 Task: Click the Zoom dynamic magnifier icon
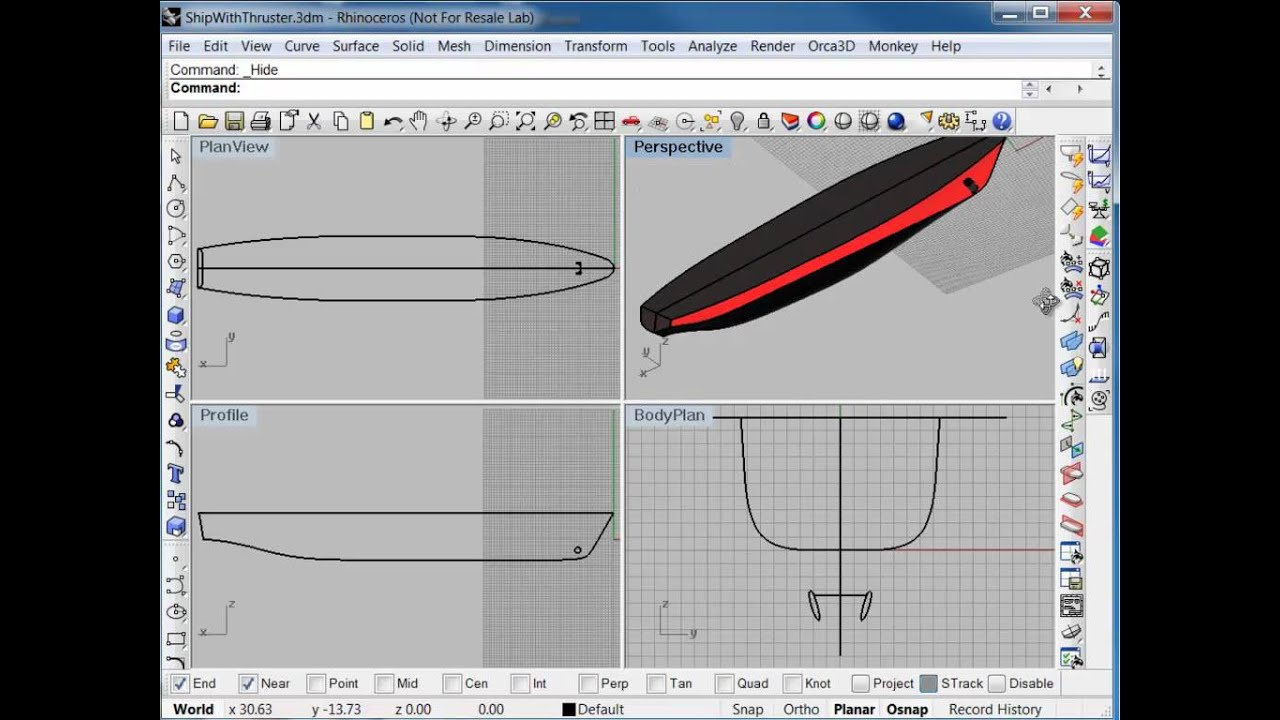click(472, 121)
